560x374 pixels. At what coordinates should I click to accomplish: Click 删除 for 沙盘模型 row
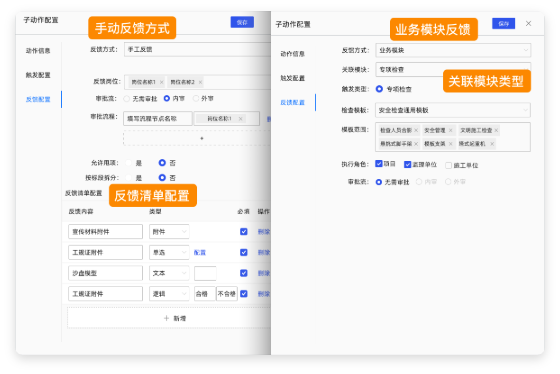[264, 273]
